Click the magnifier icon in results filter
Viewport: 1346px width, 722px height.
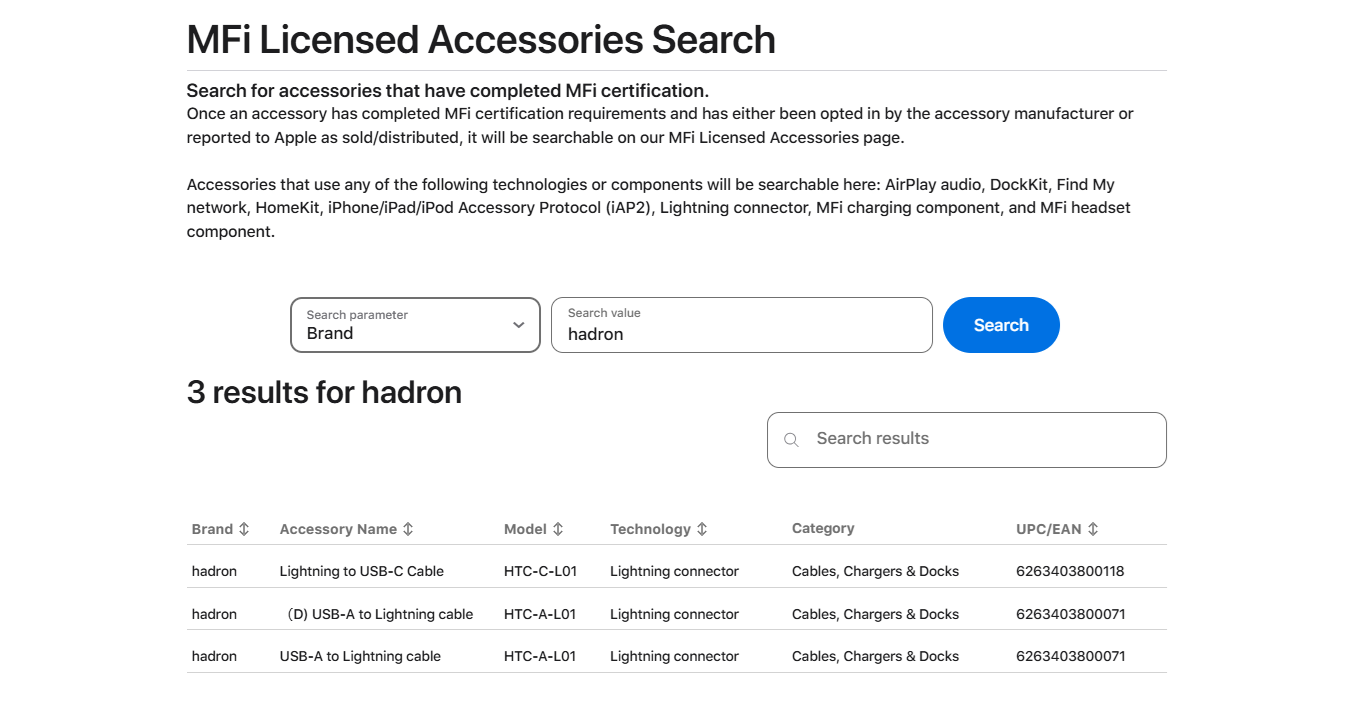[791, 440]
